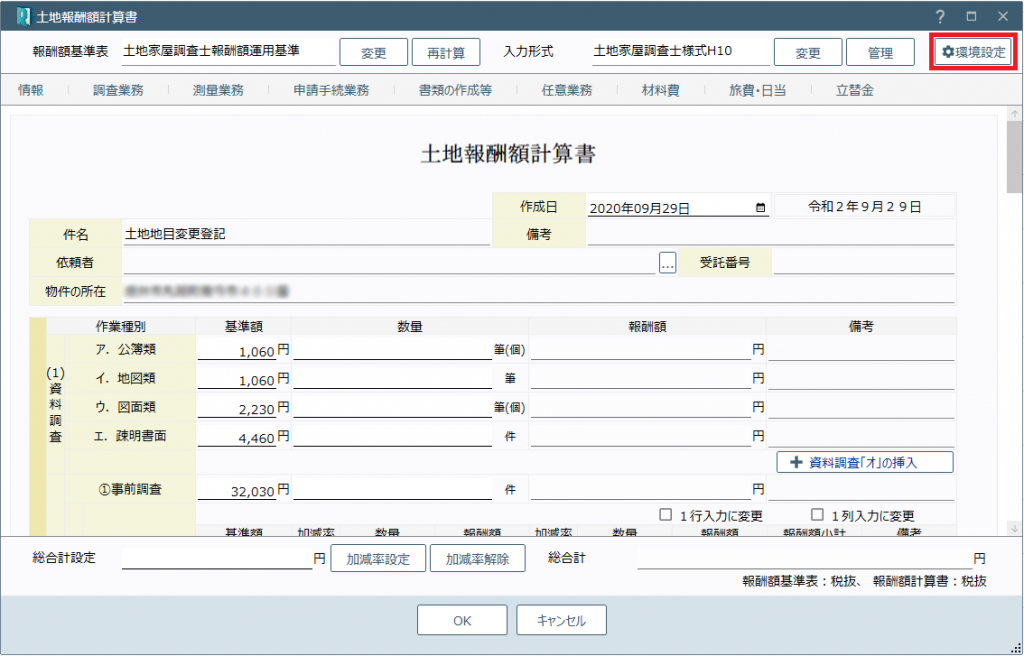Click the キャンセル button
The image size is (1024, 656).
(562, 620)
